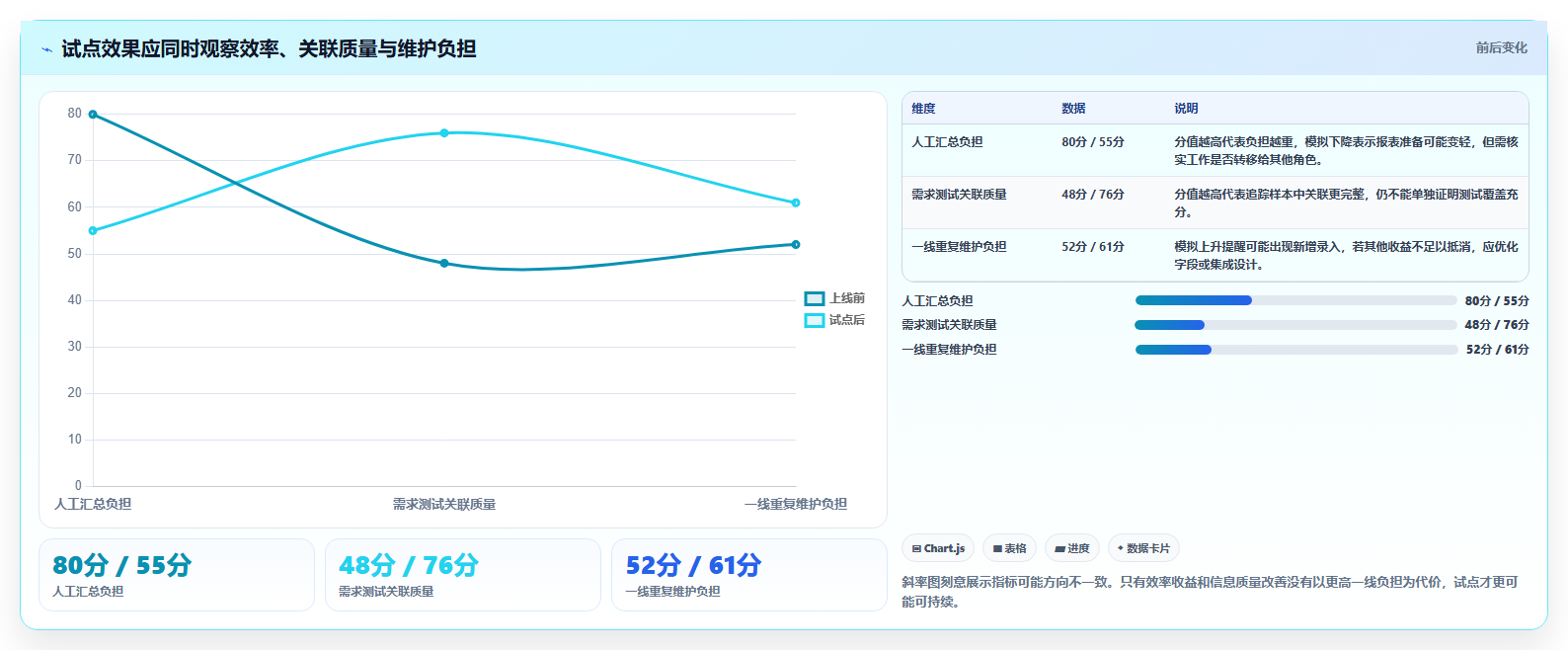Click the 试点后 data point at value 61

click(x=796, y=203)
